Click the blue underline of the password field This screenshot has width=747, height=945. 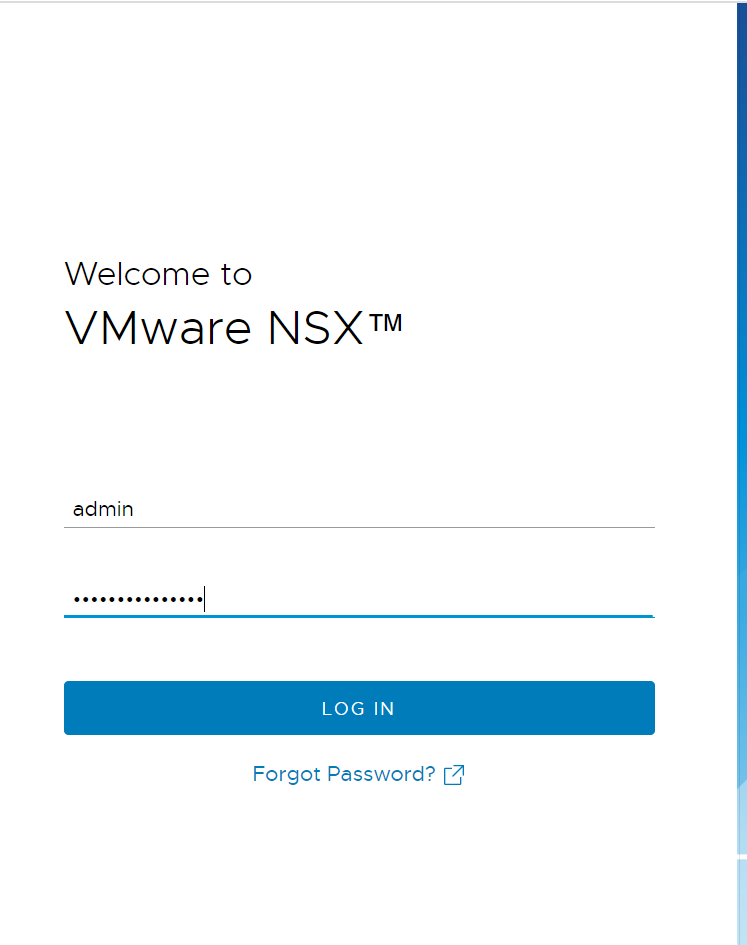tap(358, 616)
